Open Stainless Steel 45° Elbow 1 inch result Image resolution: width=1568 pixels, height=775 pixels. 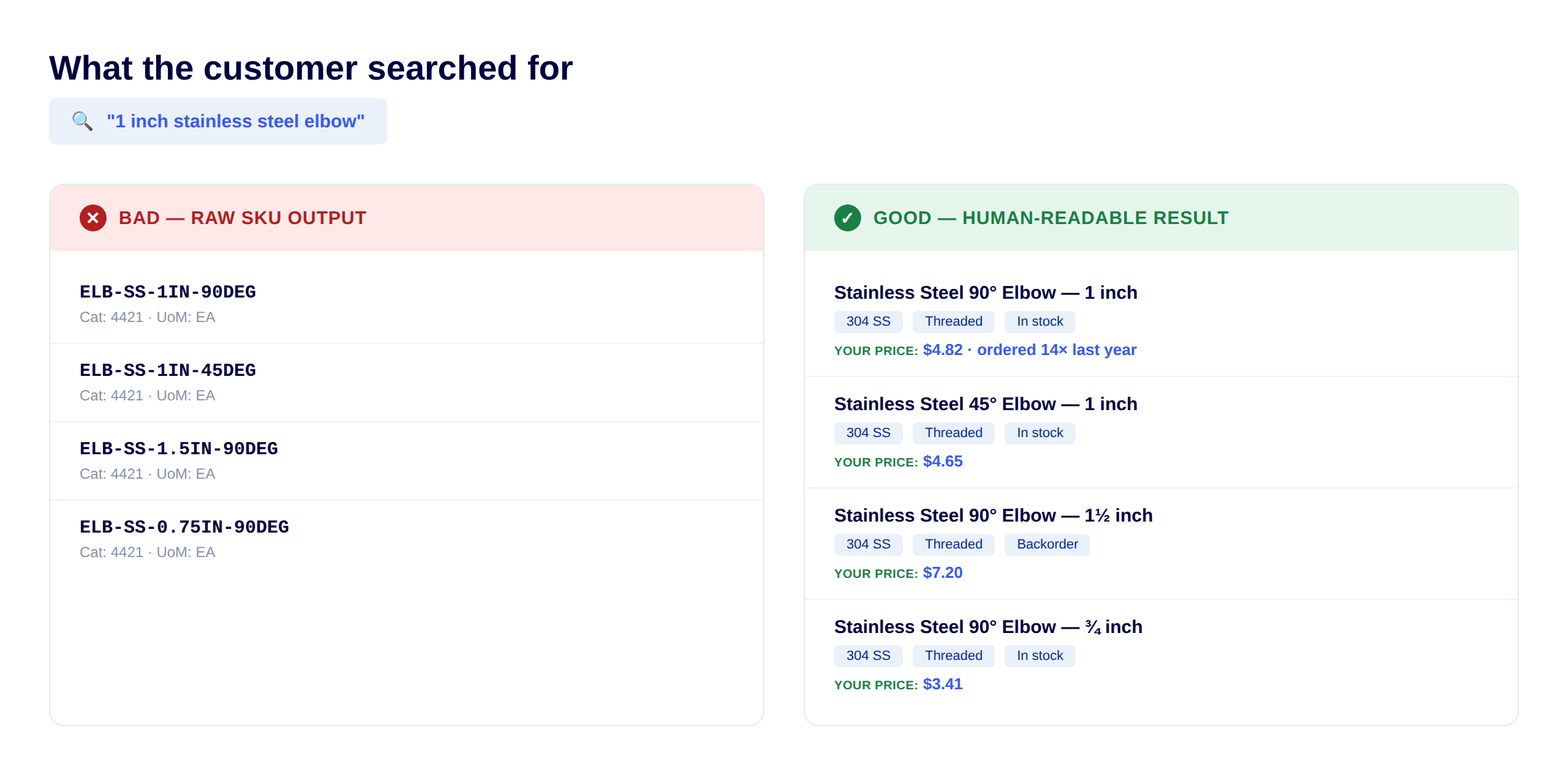pos(985,404)
